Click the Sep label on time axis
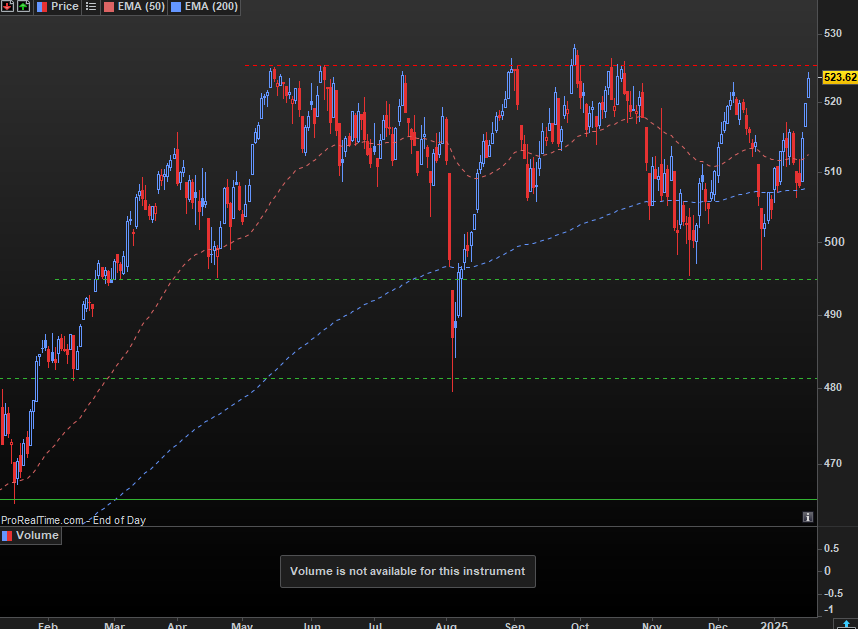858x629 pixels. point(515,625)
